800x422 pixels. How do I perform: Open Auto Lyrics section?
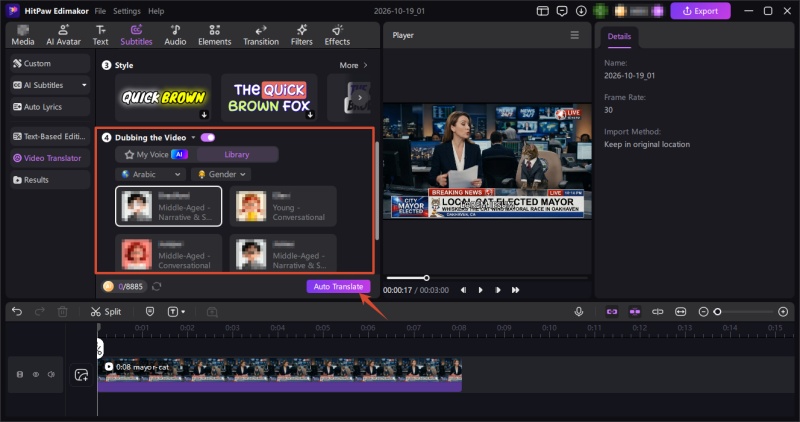click(50, 107)
